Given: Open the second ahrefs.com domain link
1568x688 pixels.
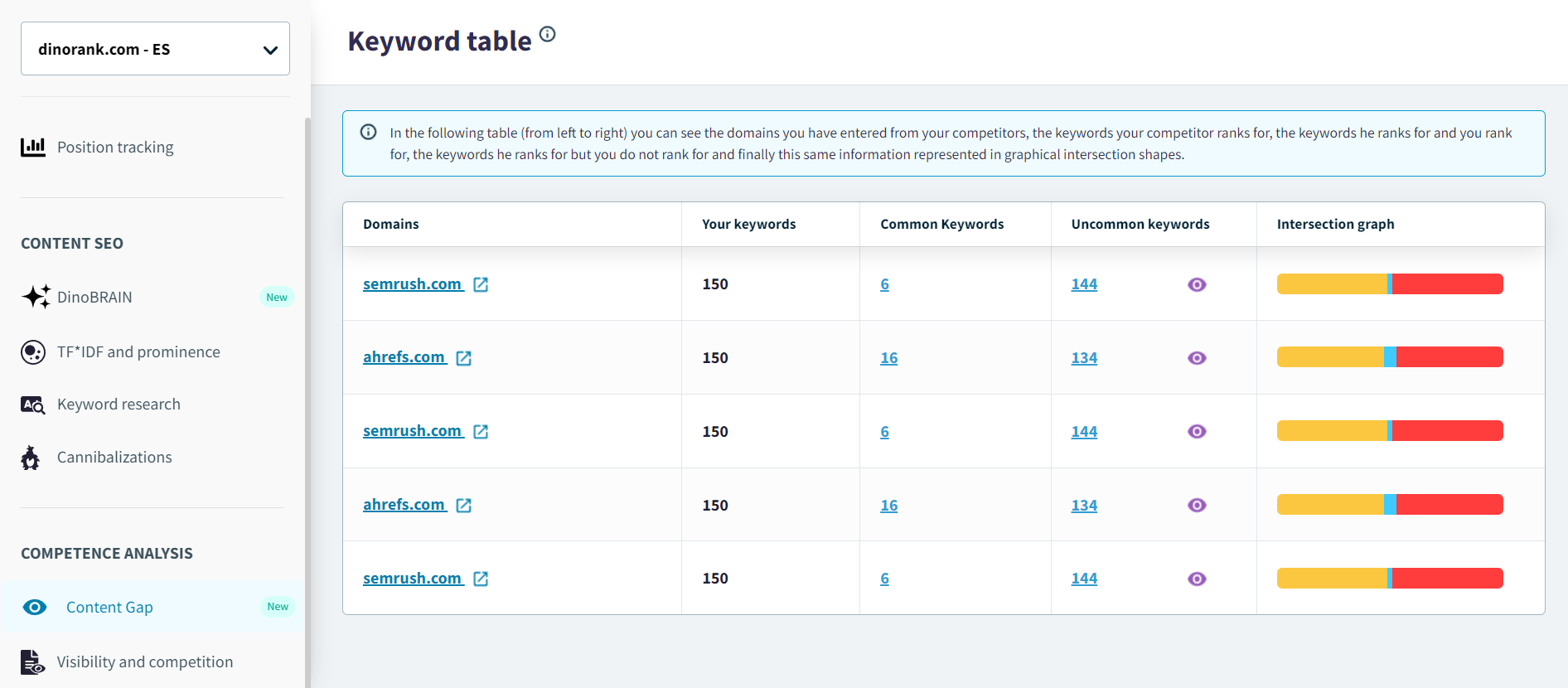Looking at the screenshot, I should (404, 505).
